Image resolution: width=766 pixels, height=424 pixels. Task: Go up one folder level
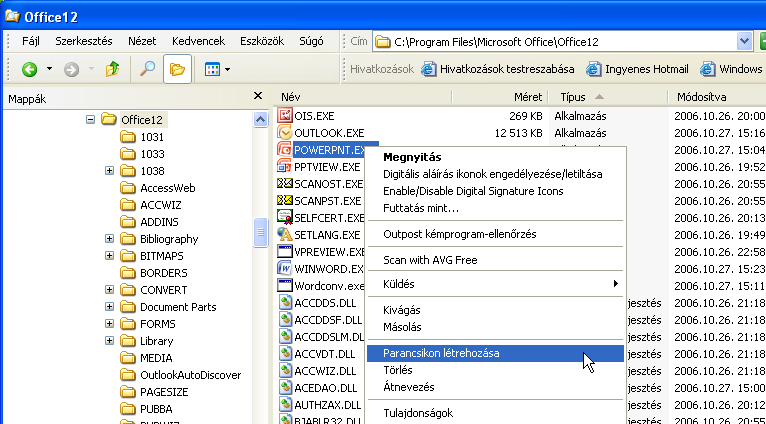[x=112, y=69]
